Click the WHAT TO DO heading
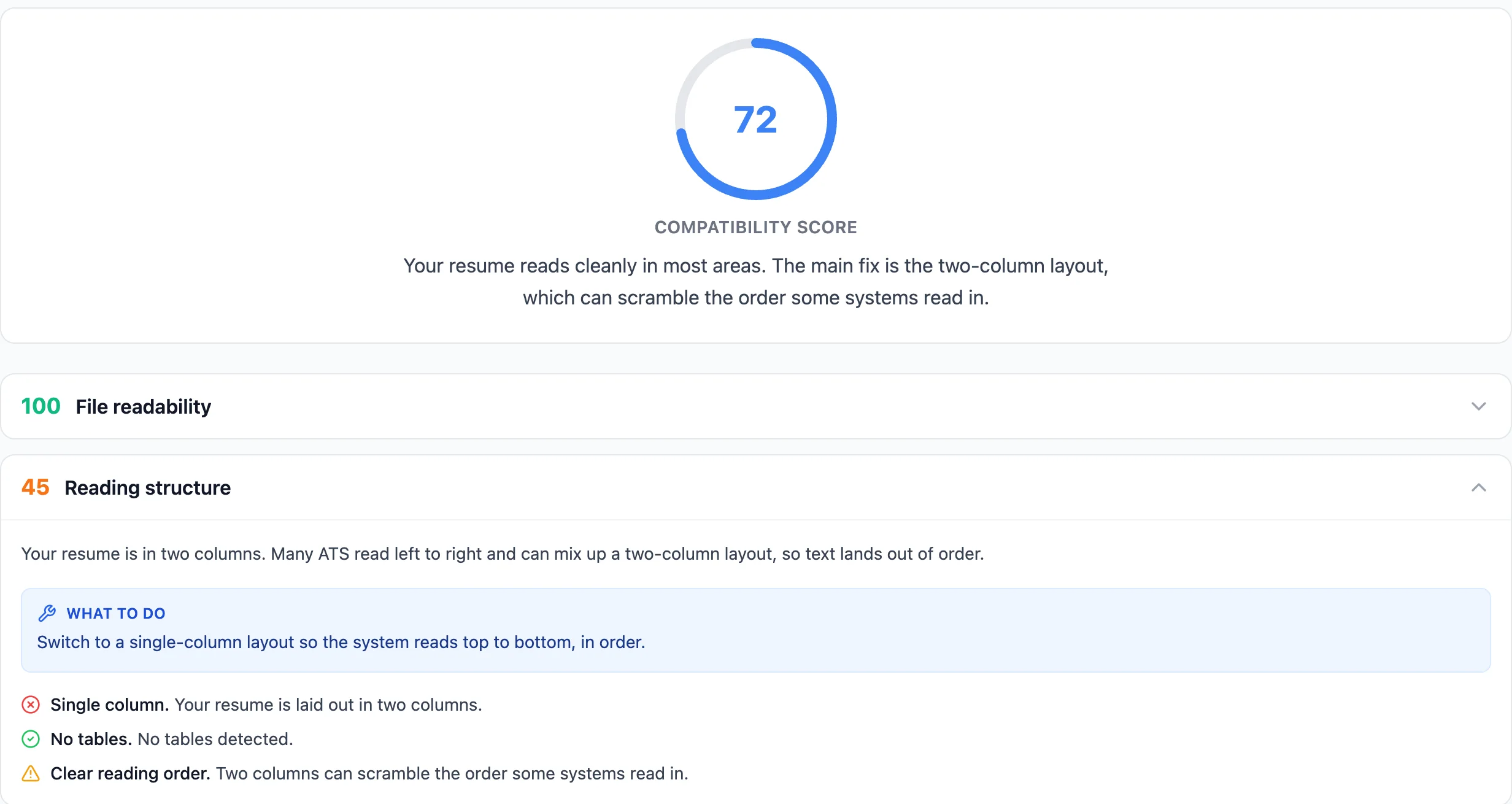 pyautogui.click(x=116, y=614)
